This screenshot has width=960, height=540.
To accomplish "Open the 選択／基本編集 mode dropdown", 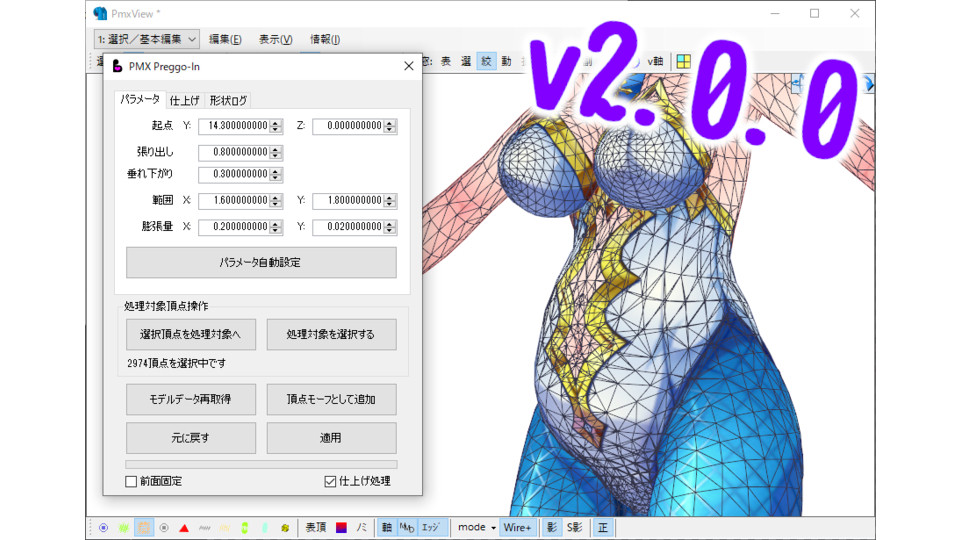I will 147,39.
